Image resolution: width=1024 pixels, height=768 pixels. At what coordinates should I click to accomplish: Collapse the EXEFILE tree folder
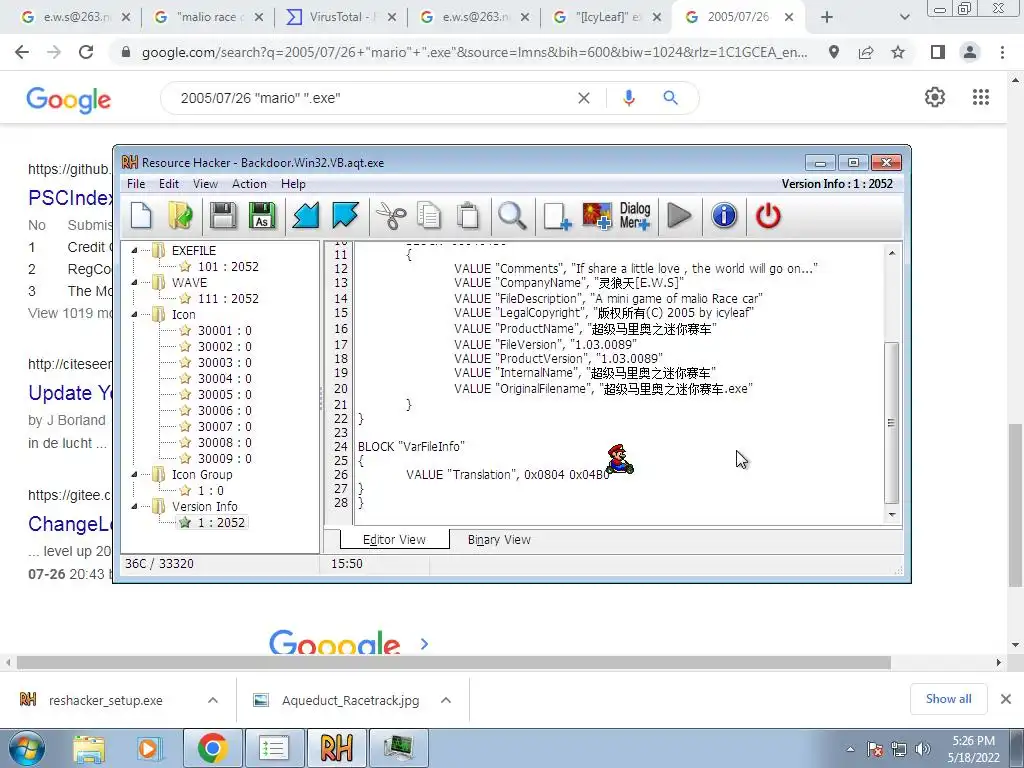[x=135, y=250]
